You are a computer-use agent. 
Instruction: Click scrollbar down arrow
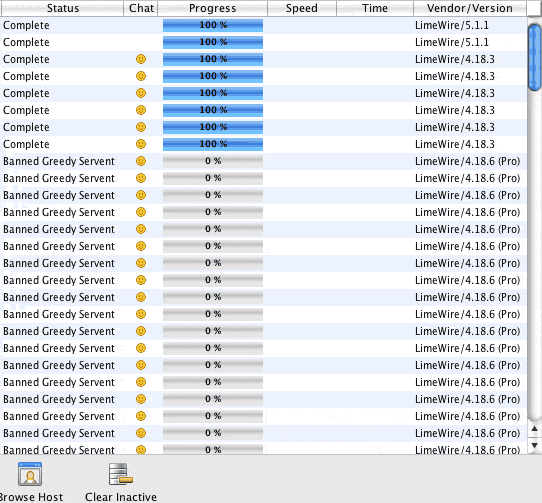(x=534, y=446)
